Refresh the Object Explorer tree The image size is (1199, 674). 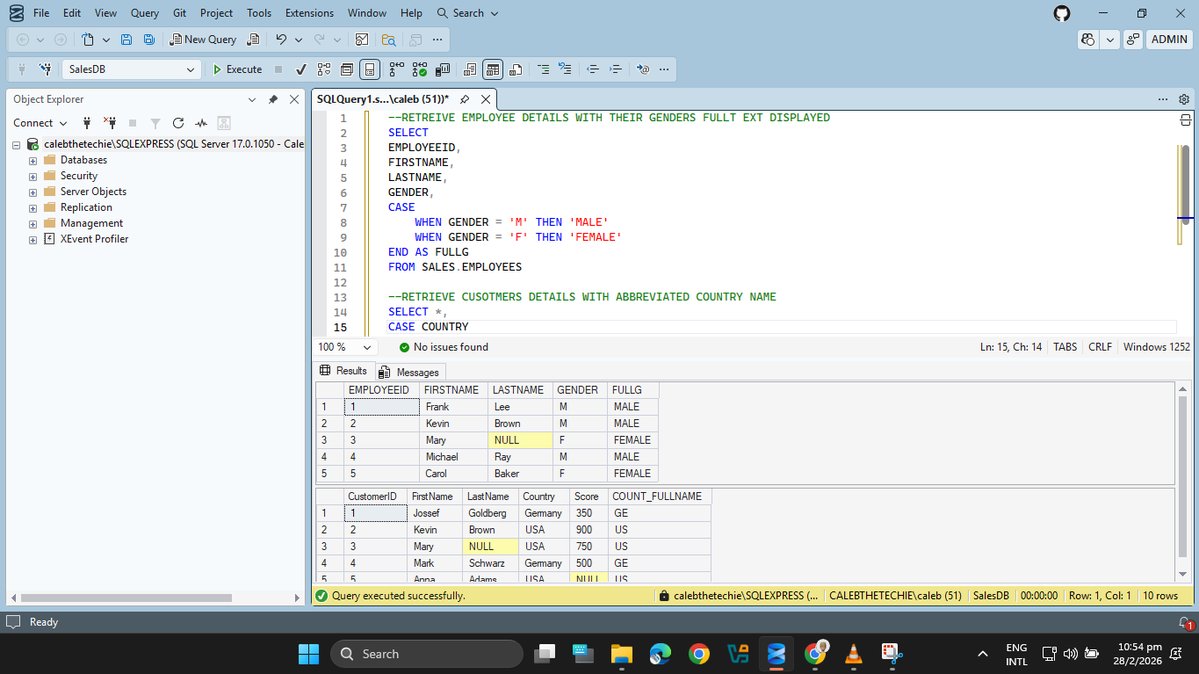[x=178, y=122]
